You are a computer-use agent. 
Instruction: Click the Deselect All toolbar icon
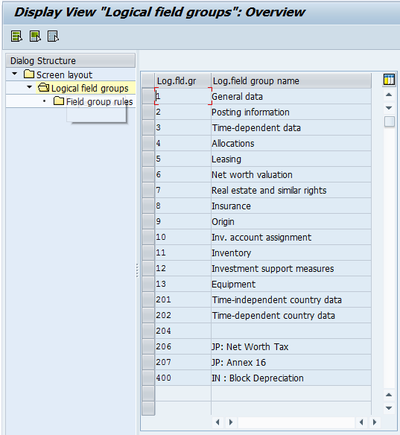tap(53, 36)
